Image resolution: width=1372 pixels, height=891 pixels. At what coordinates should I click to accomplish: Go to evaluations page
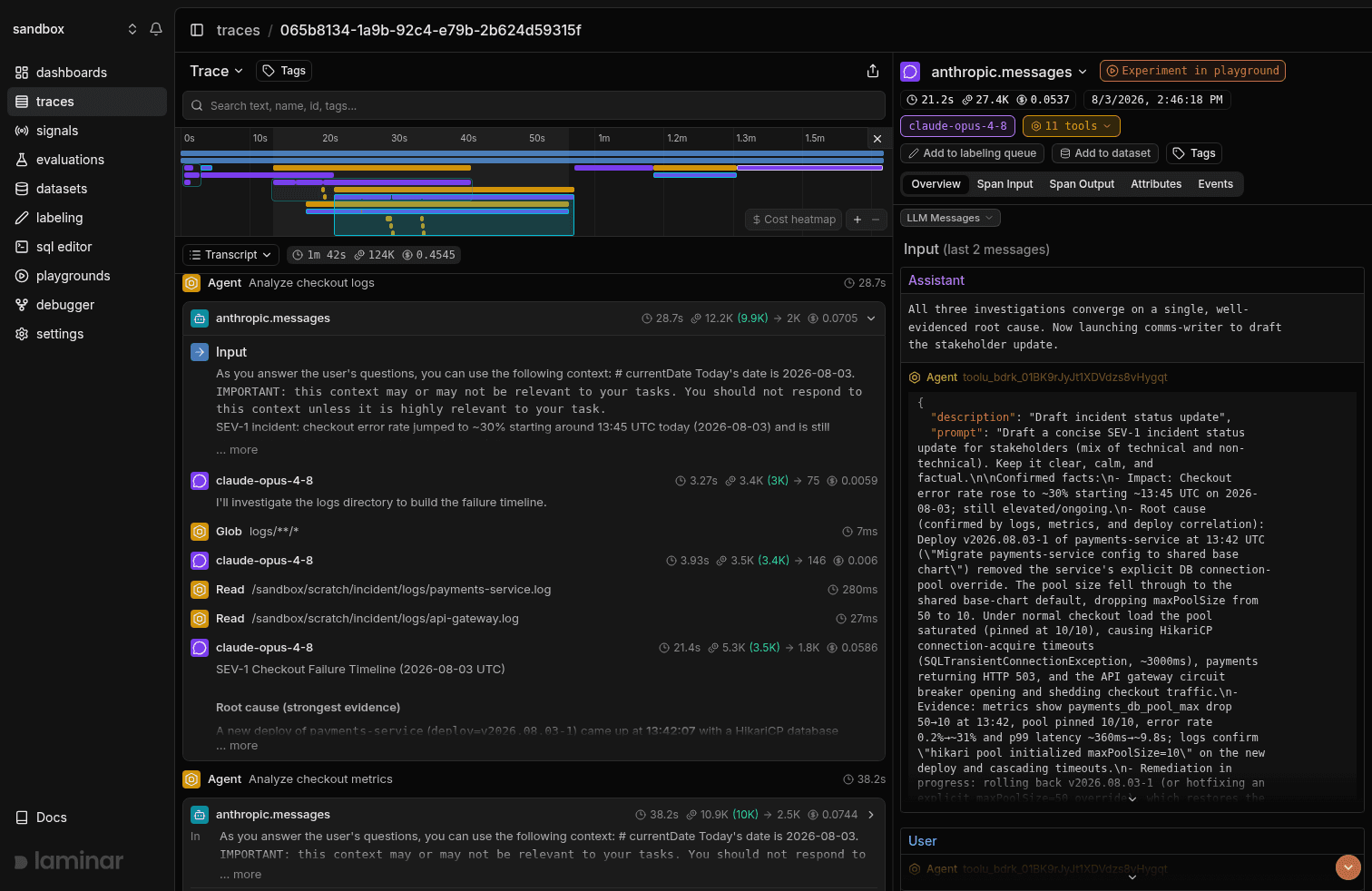click(x=87, y=160)
